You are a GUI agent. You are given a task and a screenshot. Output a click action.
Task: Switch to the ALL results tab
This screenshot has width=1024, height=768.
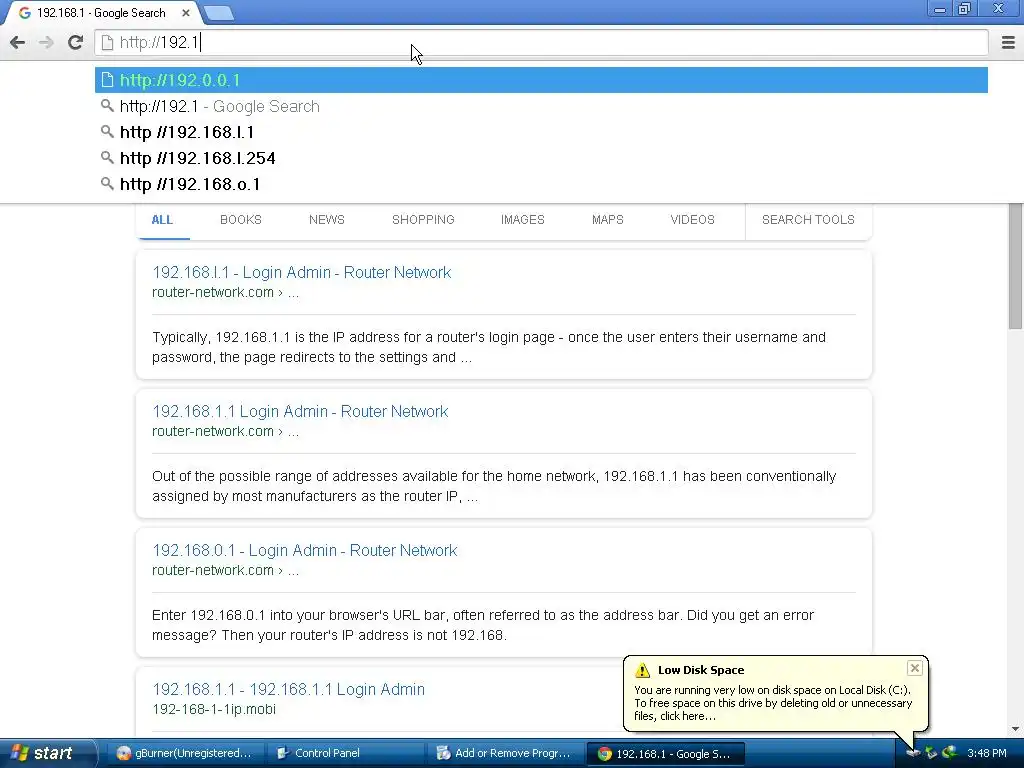162,219
